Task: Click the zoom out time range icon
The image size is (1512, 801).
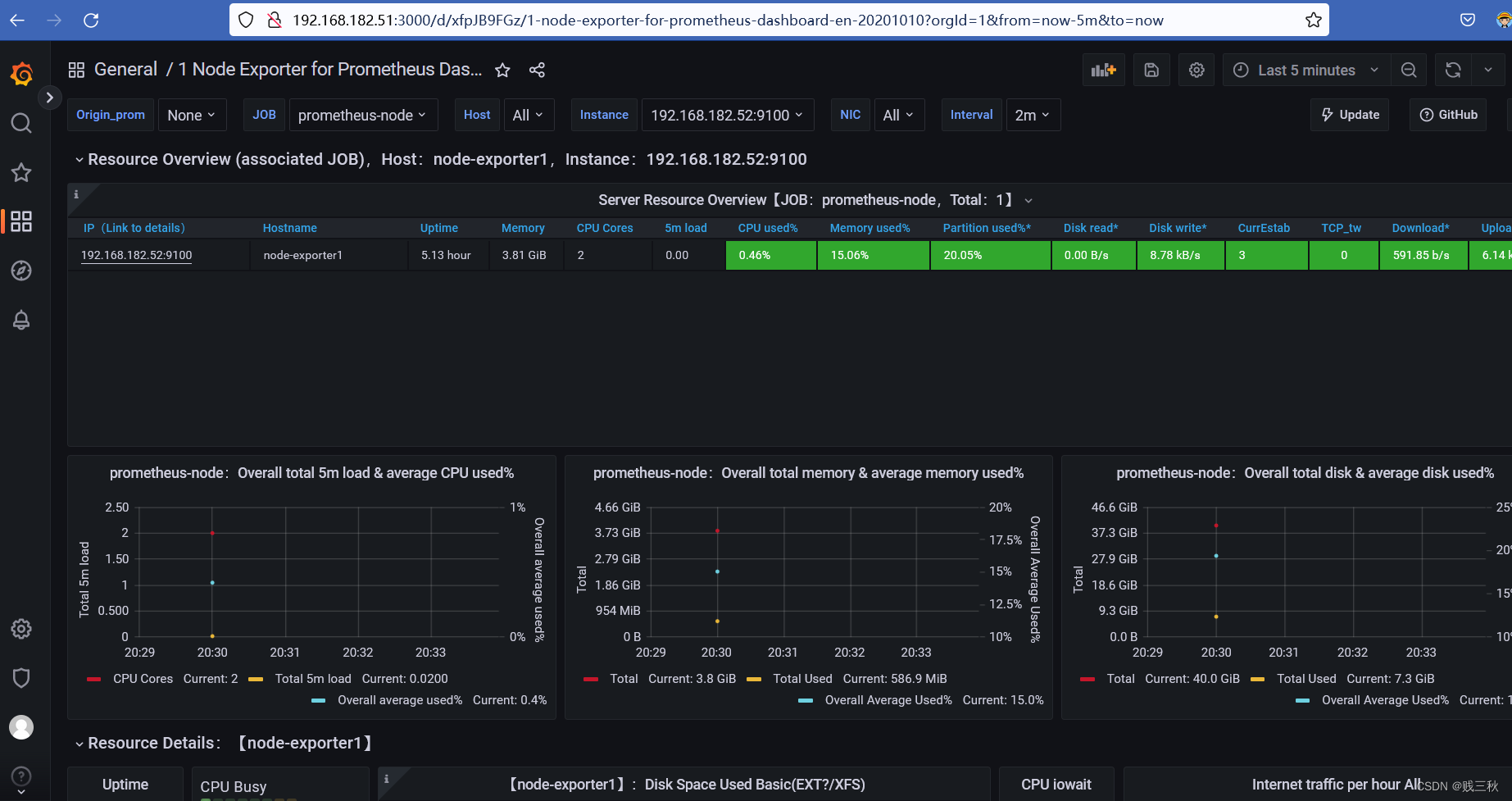Action: tap(1409, 70)
